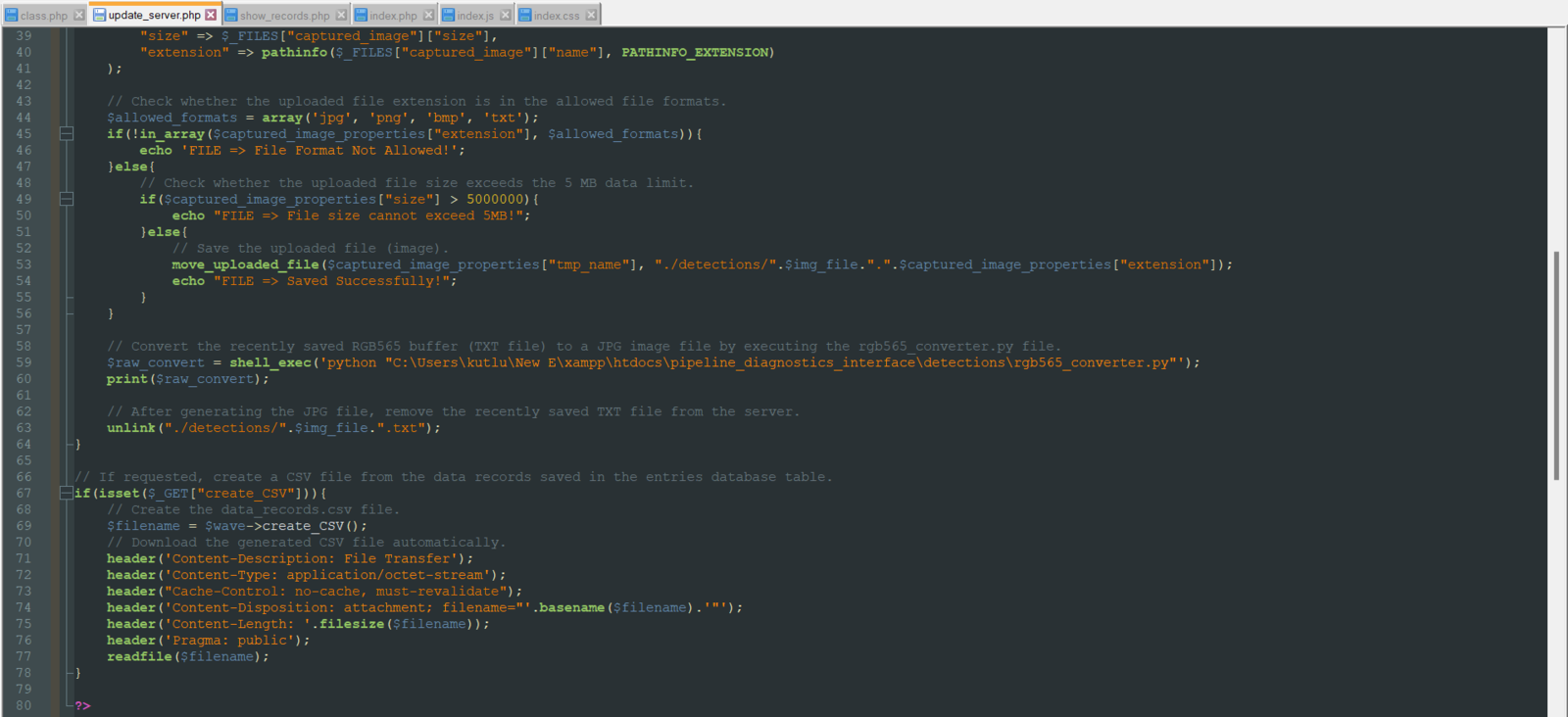
Task: Click the array('jpg', 'png', 'bmp', 'txt') call
Action: (397, 118)
